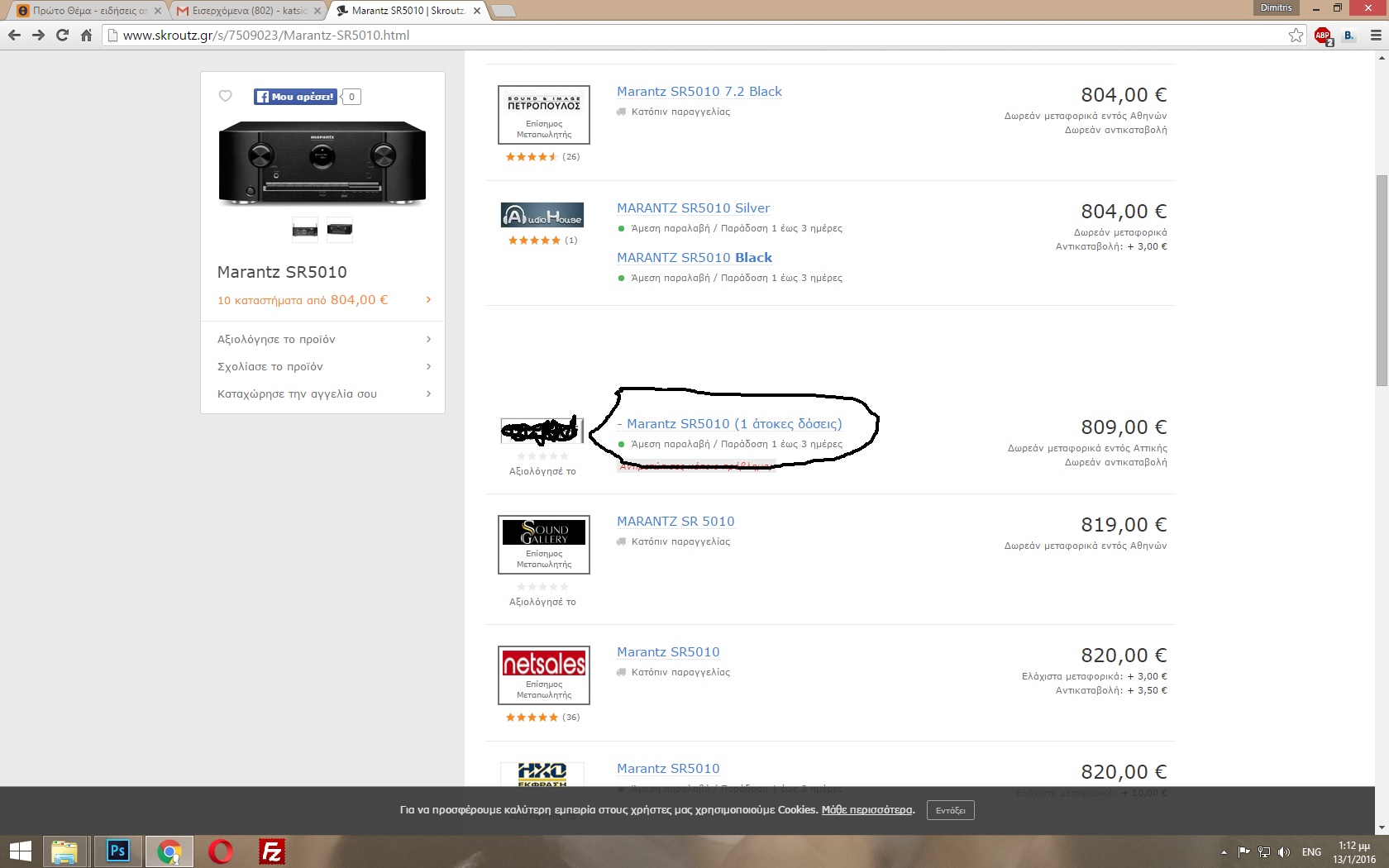The width and height of the screenshot is (1389, 868).
Task: Add Marantz SR5010 to favorites heart icon
Action: (x=225, y=96)
